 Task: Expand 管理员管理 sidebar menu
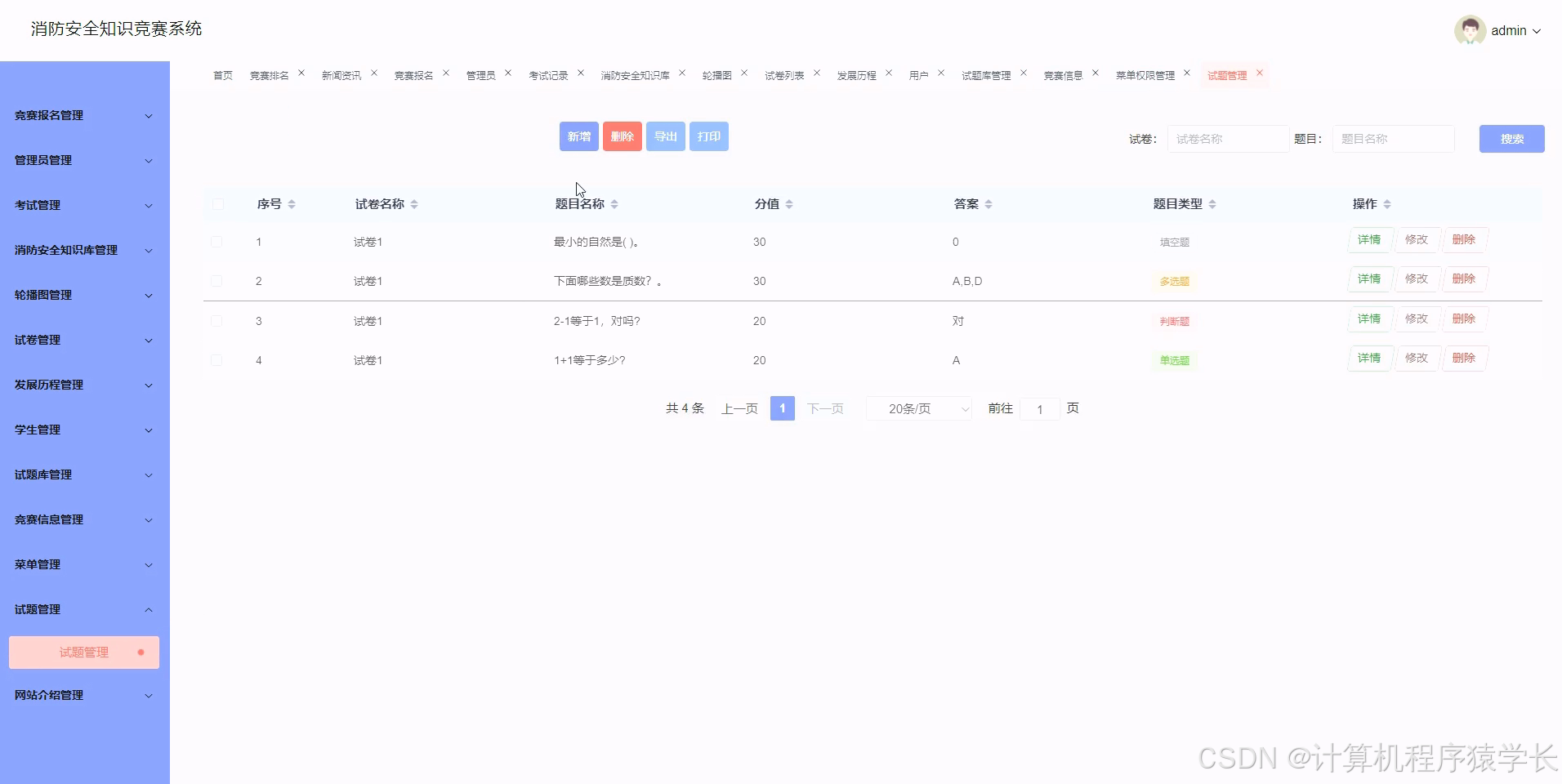84,161
